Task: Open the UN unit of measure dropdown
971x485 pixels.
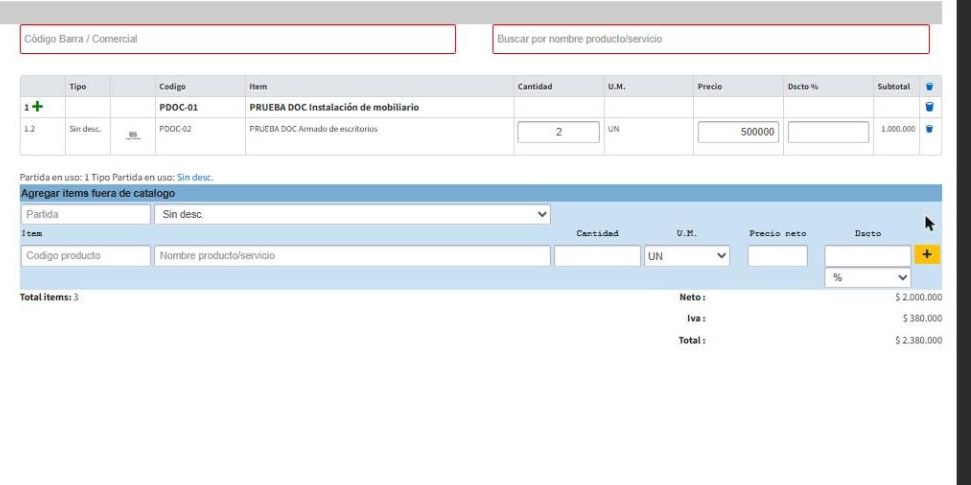Action: 687,256
